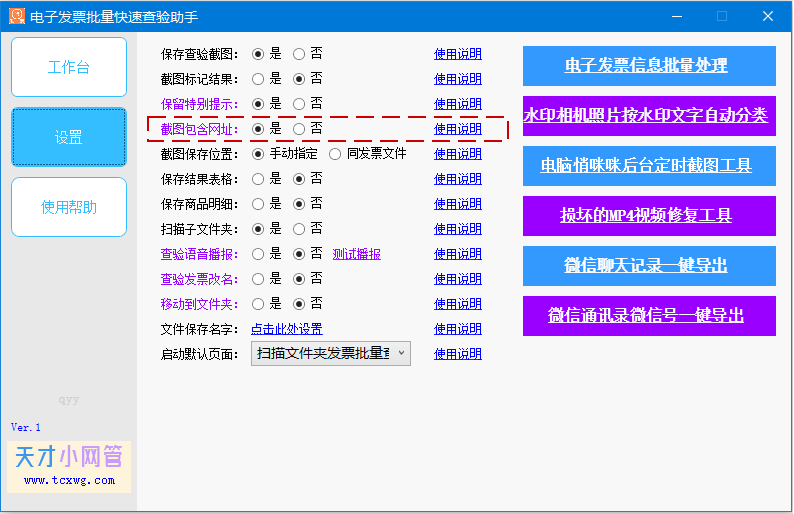Screen dimensions: 794x514
Task: Open 使用说明 for 保存商品明细
Action: pyautogui.click(x=458, y=204)
